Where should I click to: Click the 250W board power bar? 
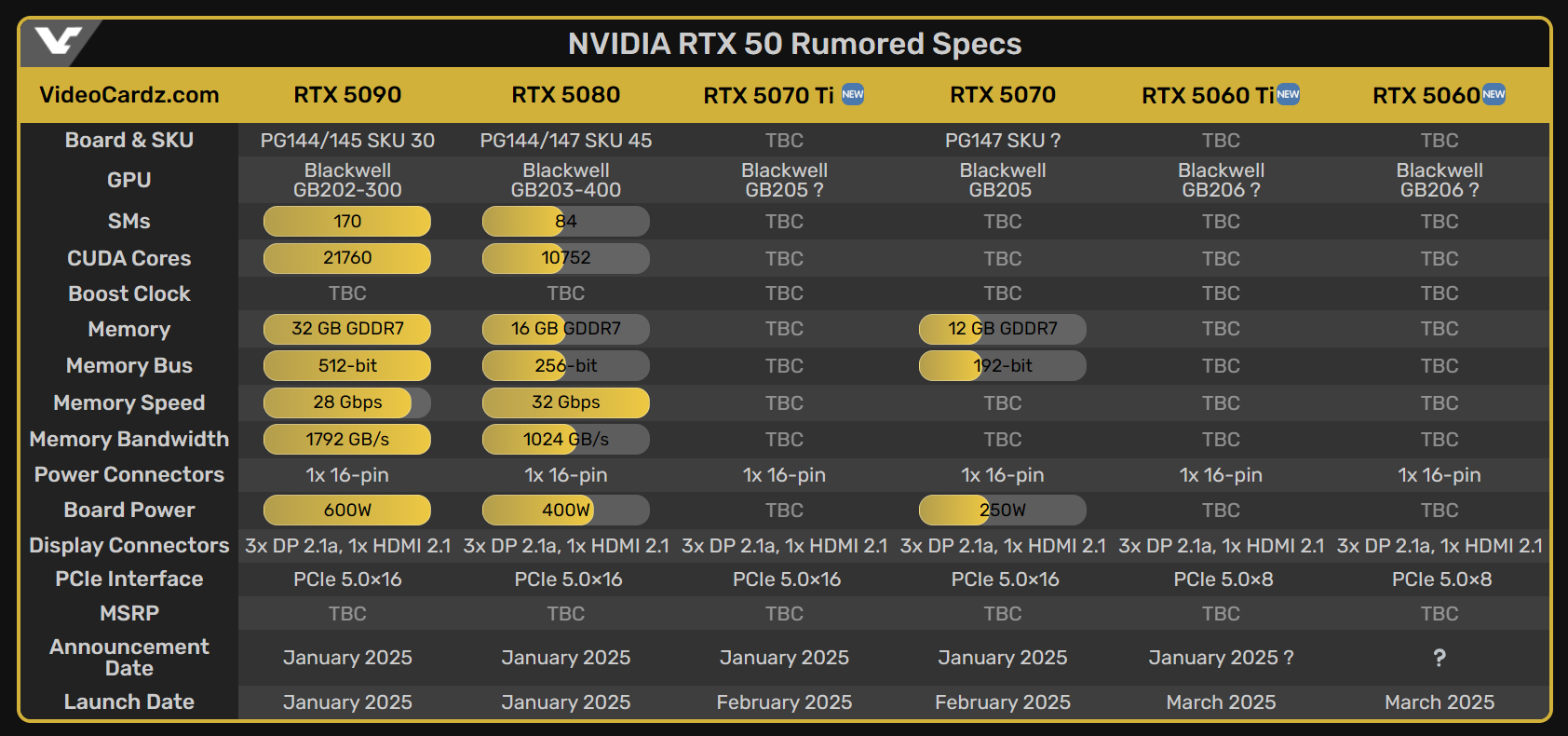click(x=1002, y=511)
